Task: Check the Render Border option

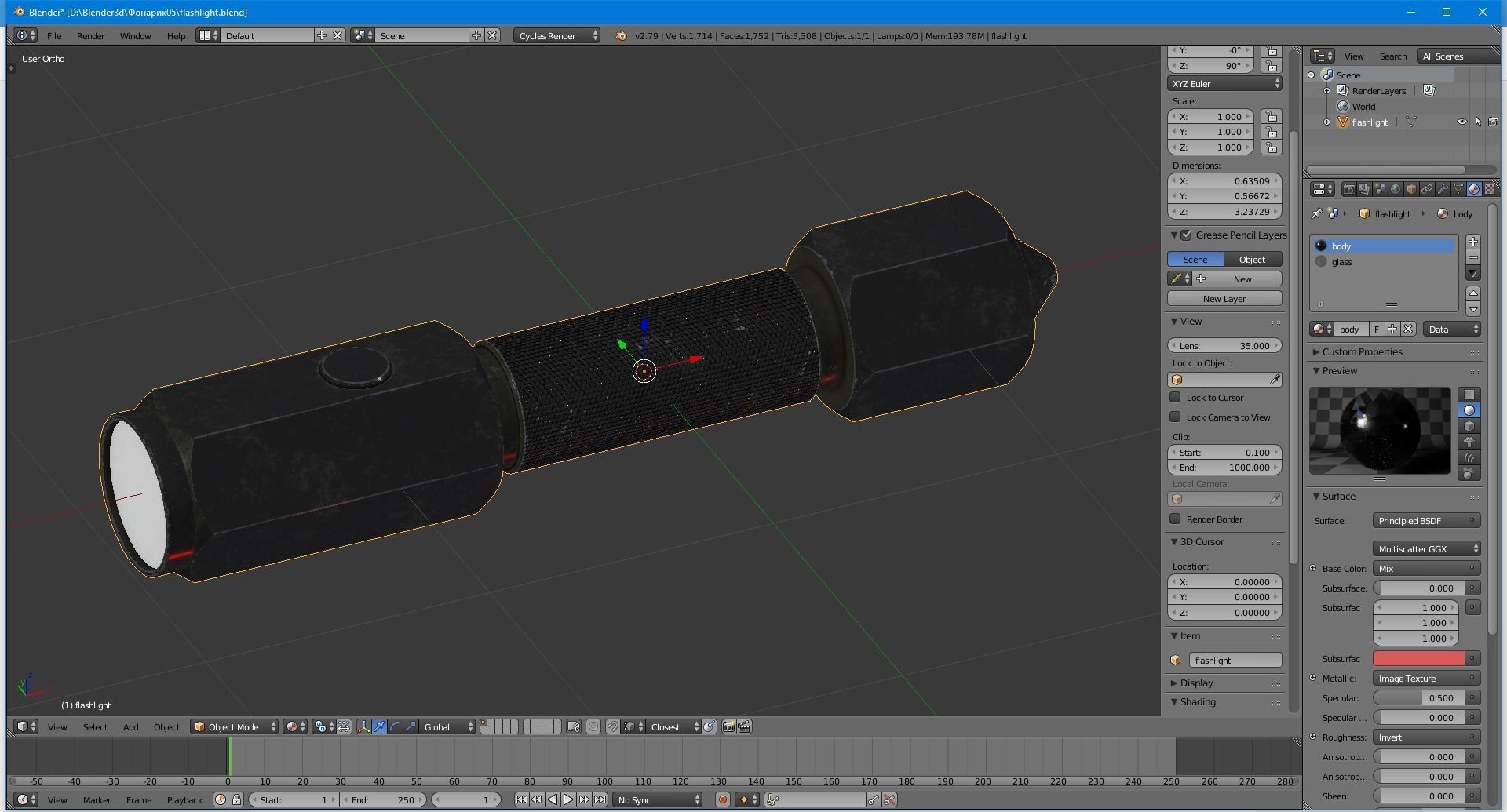Action: point(1176,519)
